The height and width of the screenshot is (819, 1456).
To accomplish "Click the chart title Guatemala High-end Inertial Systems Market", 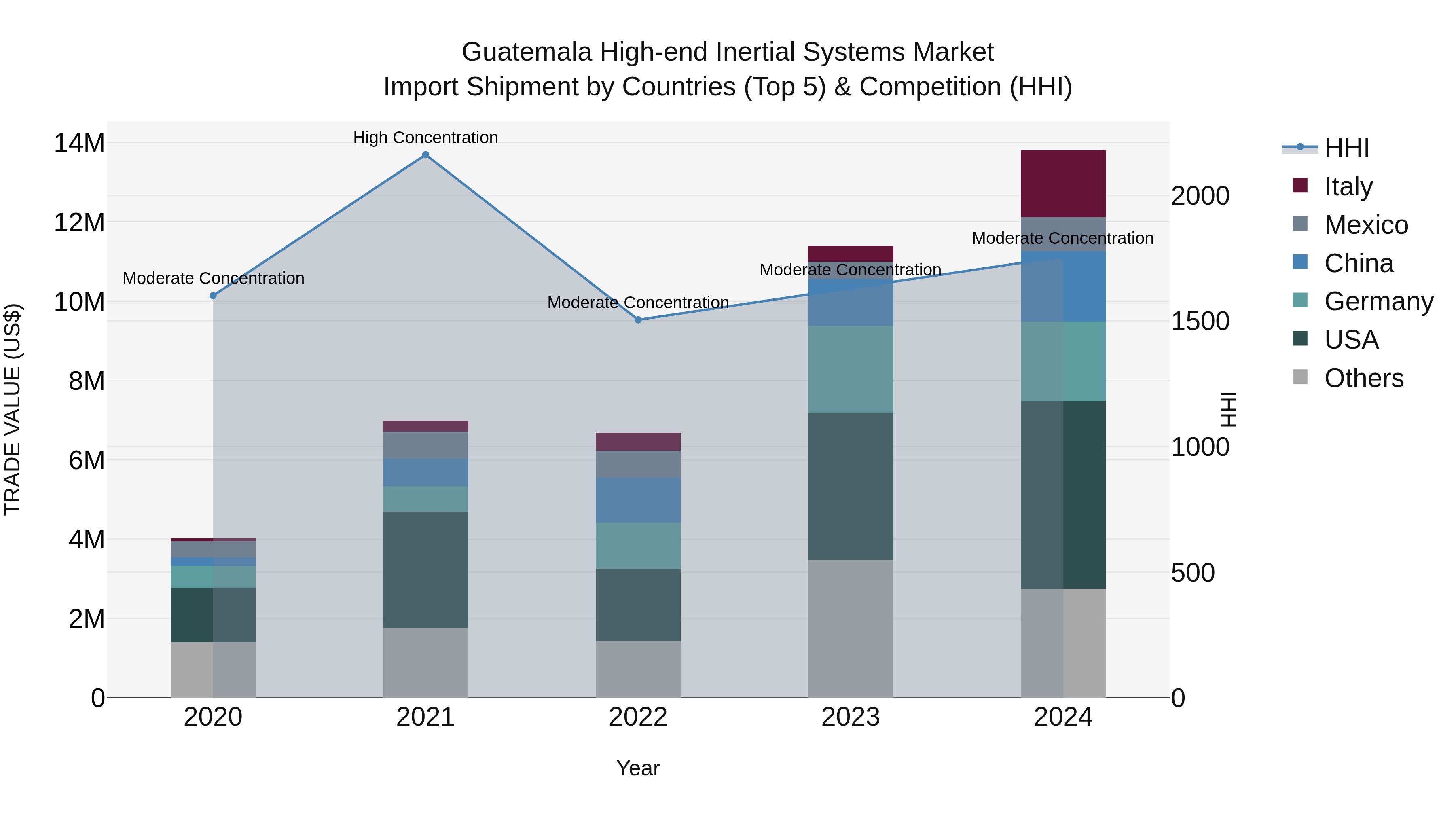I will 728,52.
